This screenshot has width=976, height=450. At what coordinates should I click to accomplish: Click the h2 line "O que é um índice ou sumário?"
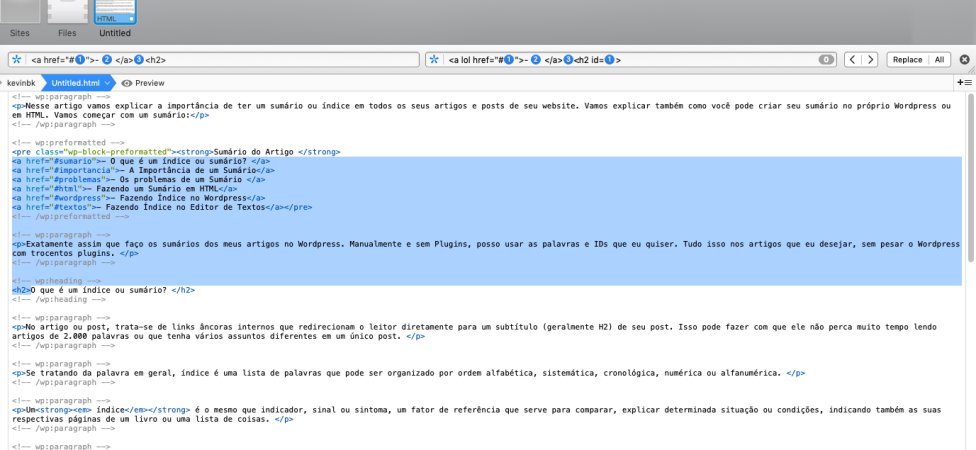click(103, 290)
